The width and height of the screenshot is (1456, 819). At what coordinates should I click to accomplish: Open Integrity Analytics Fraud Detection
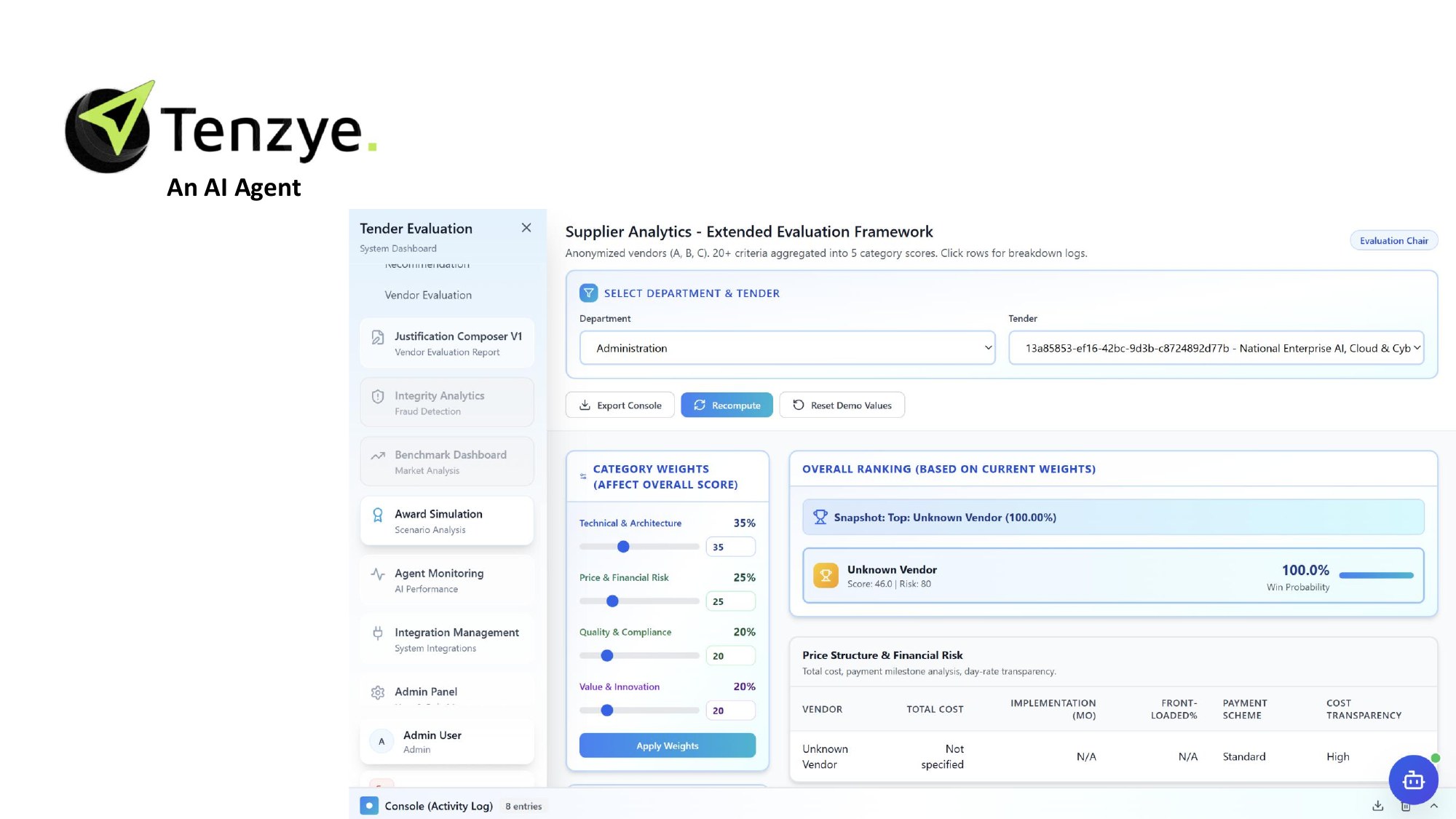[447, 403]
